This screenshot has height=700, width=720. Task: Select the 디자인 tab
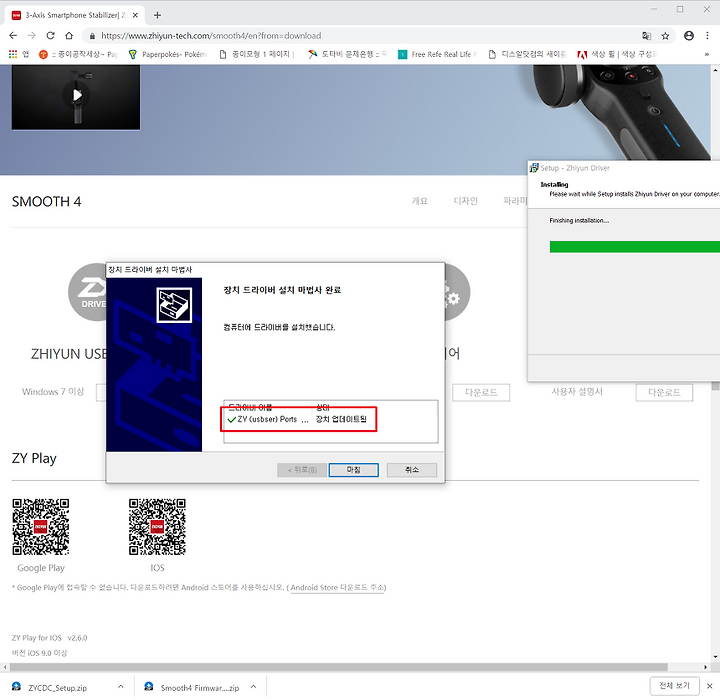[466, 201]
